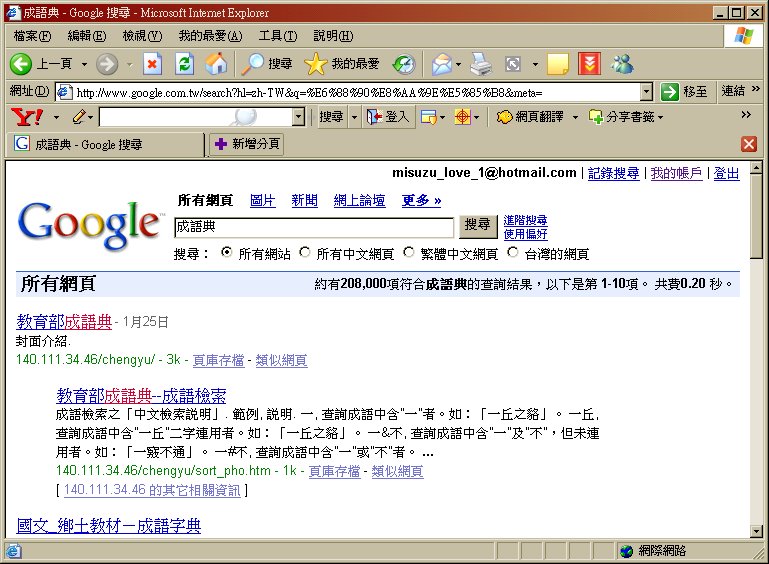Click the 分享書籤 share bookmark button
769x564 pixels.
622,117
